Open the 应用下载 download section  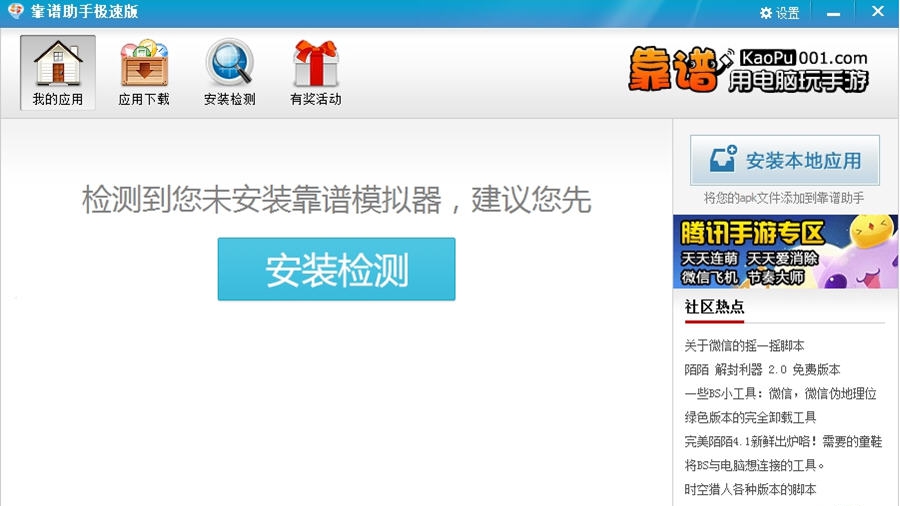[x=143, y=72]
